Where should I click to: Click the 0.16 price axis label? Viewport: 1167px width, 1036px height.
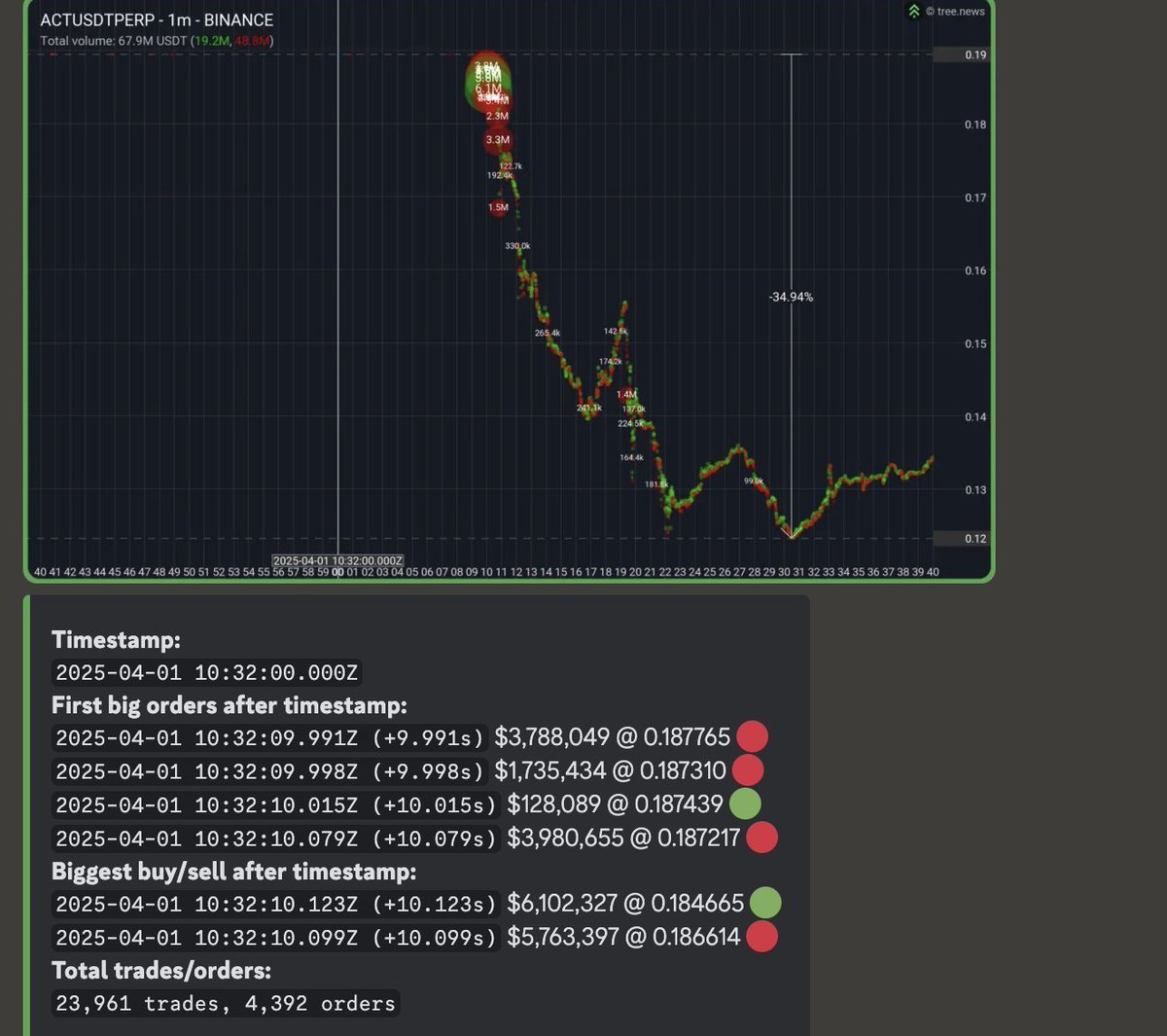click(x=975, y=270)
